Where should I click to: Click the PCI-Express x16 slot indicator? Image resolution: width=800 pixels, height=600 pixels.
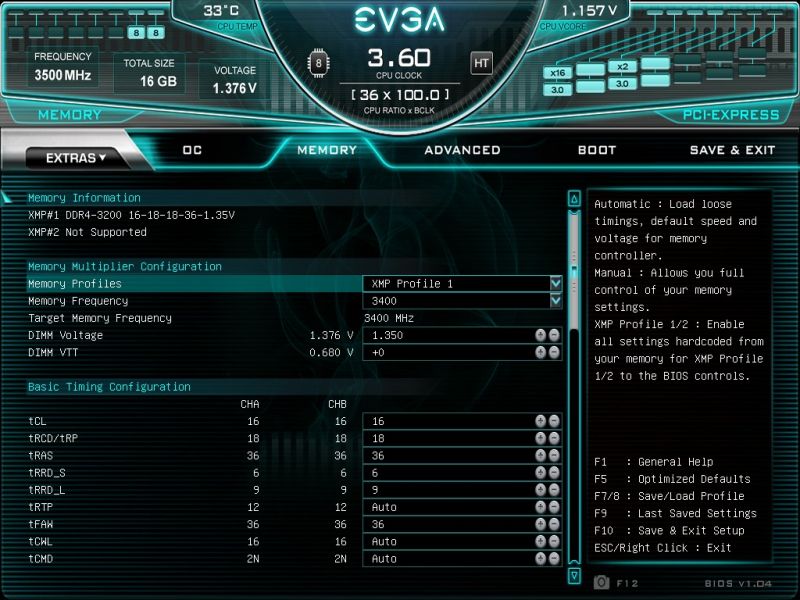tap(557, 72)
